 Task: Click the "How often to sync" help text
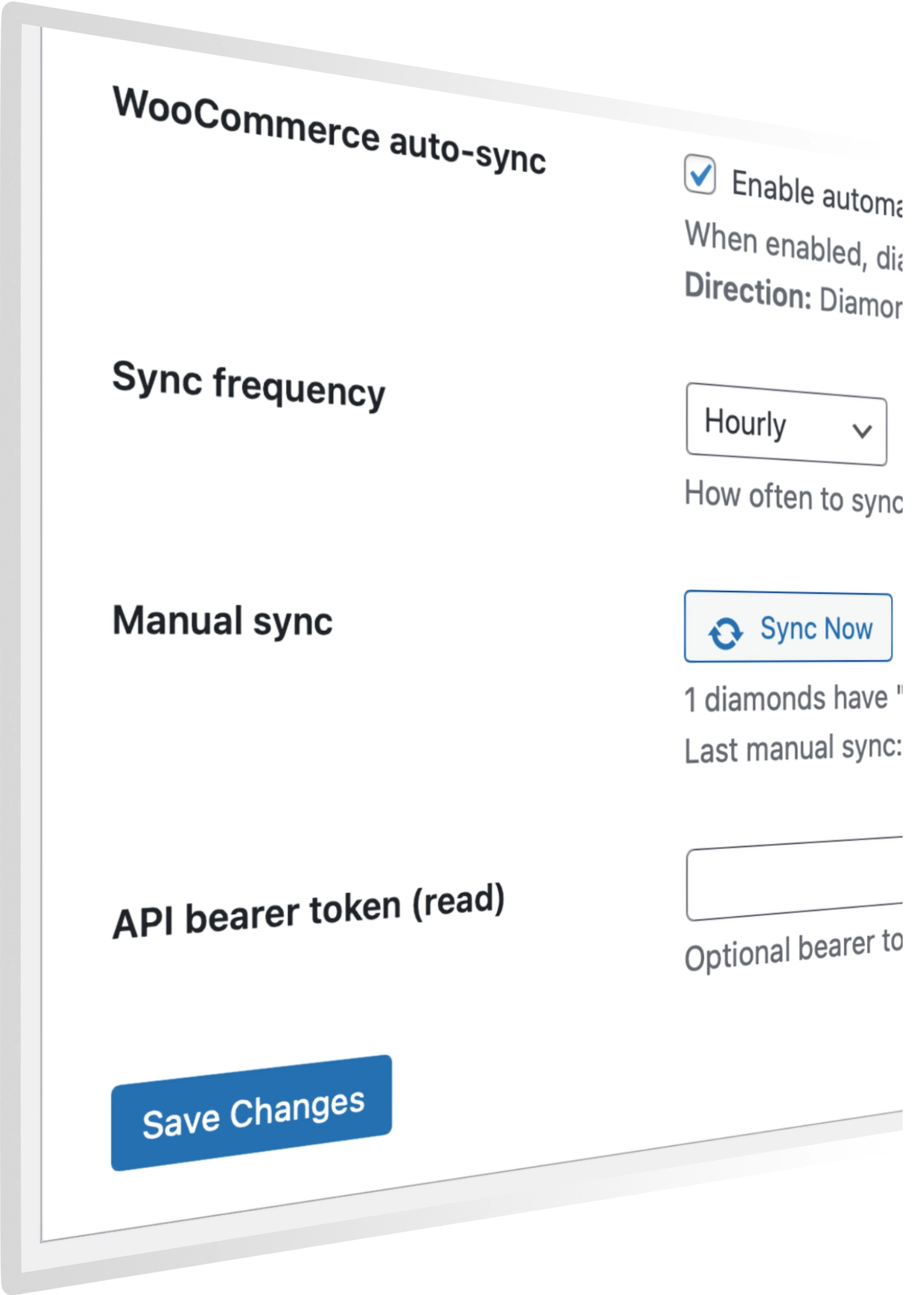(792, 497)
